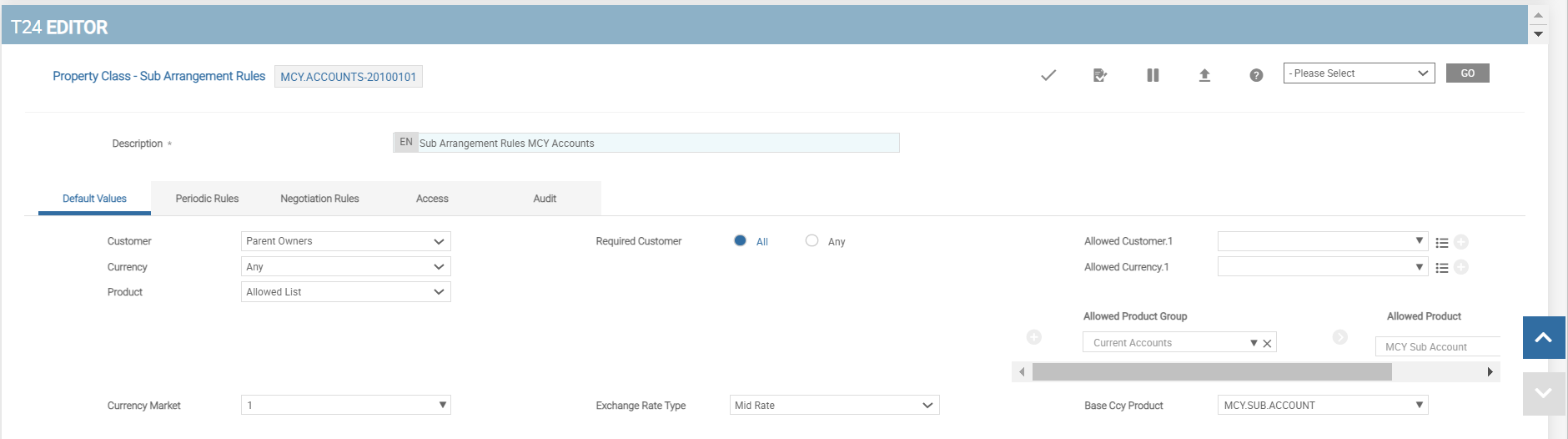Expand the Product dropdown showing Allowed List
Image resolution: width=1568 pixels, height=439 pixels.
click(x=345, y=292)
